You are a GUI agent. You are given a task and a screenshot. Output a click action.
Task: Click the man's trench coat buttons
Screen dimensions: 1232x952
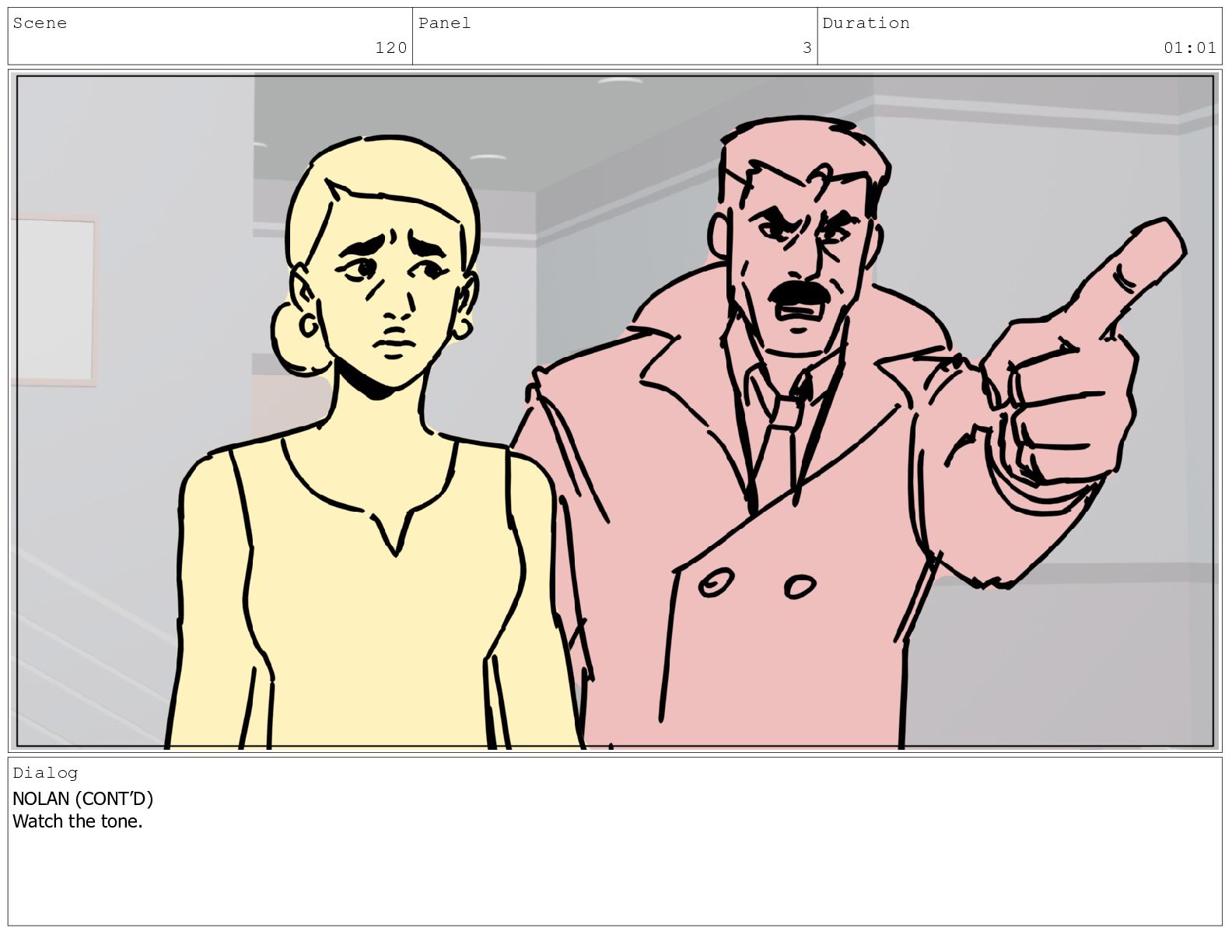point(757,583)
